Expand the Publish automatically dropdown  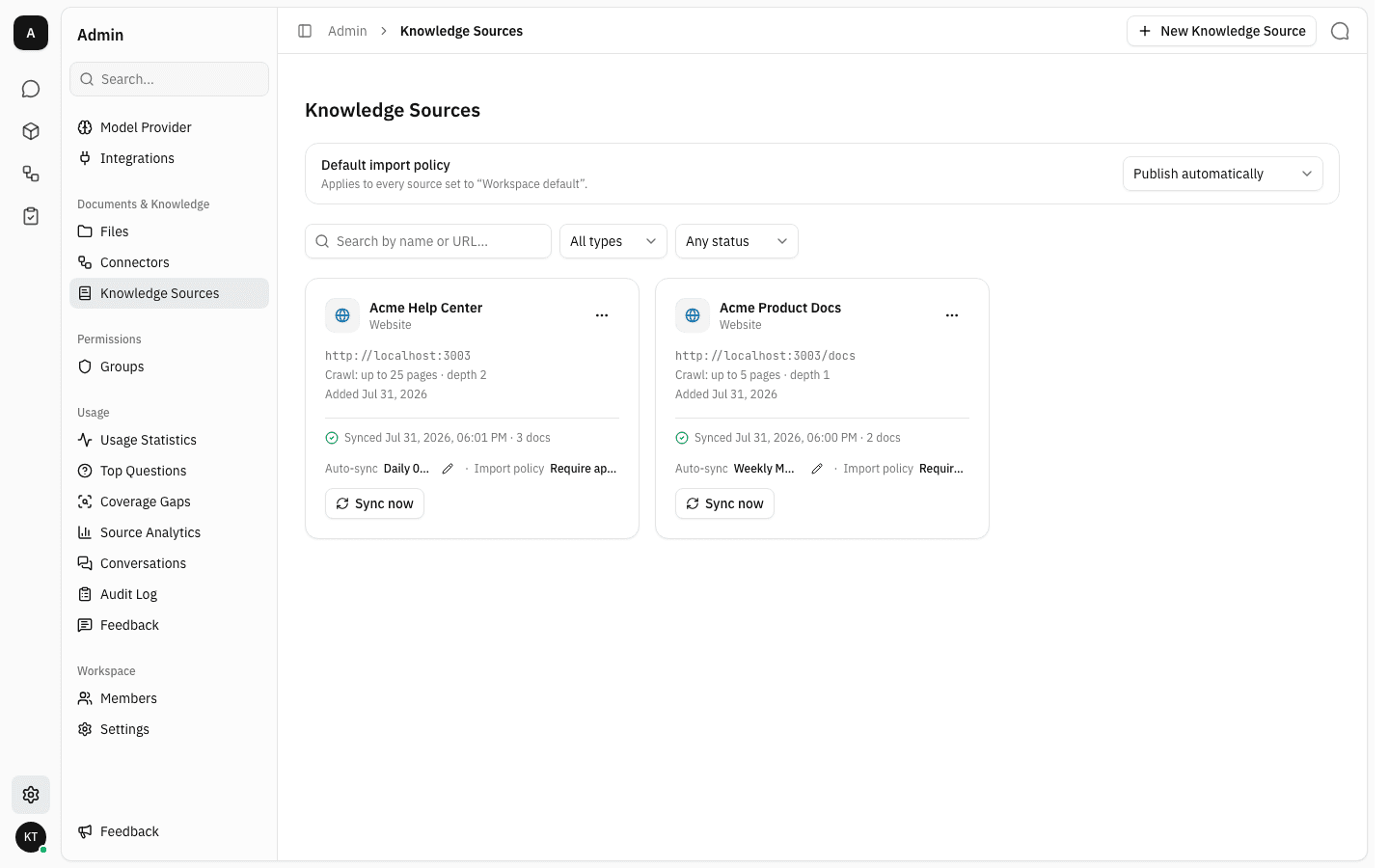tap(1222, 174)
